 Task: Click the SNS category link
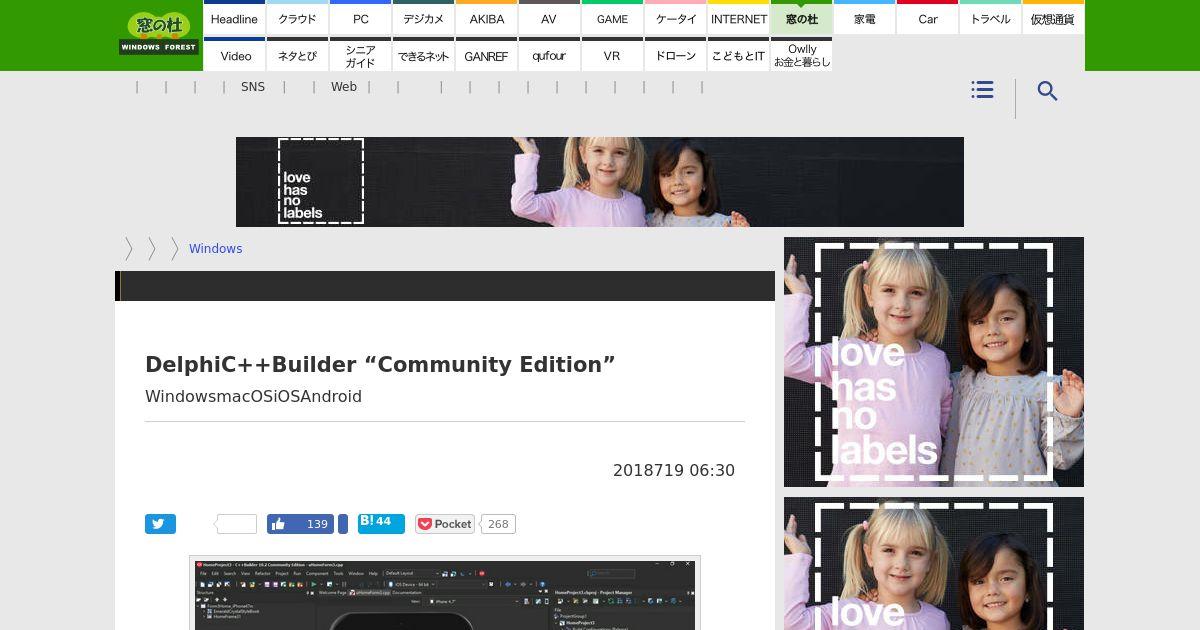pyautogui.click(x=253, y=87)
